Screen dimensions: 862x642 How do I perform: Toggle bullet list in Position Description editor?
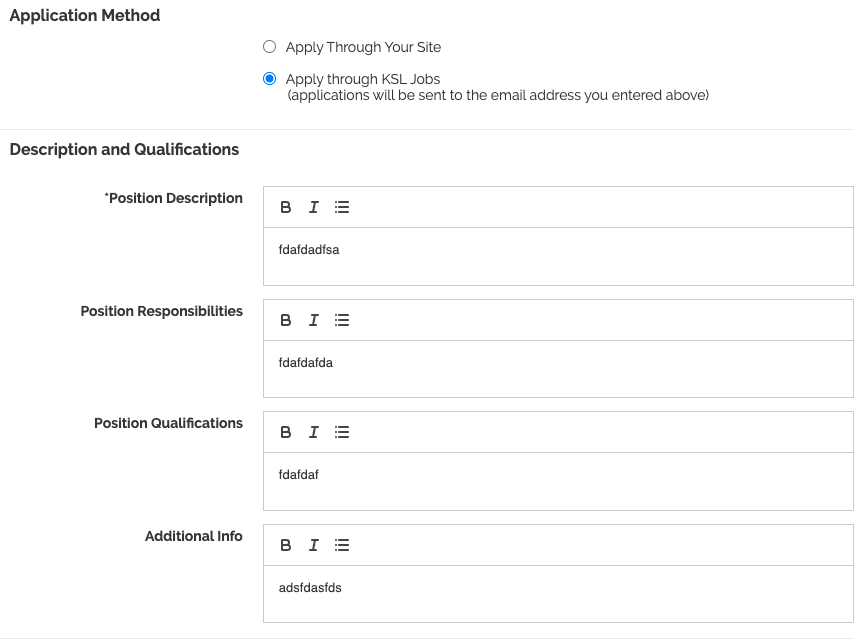pyautogui.click(x=341, y=207)
